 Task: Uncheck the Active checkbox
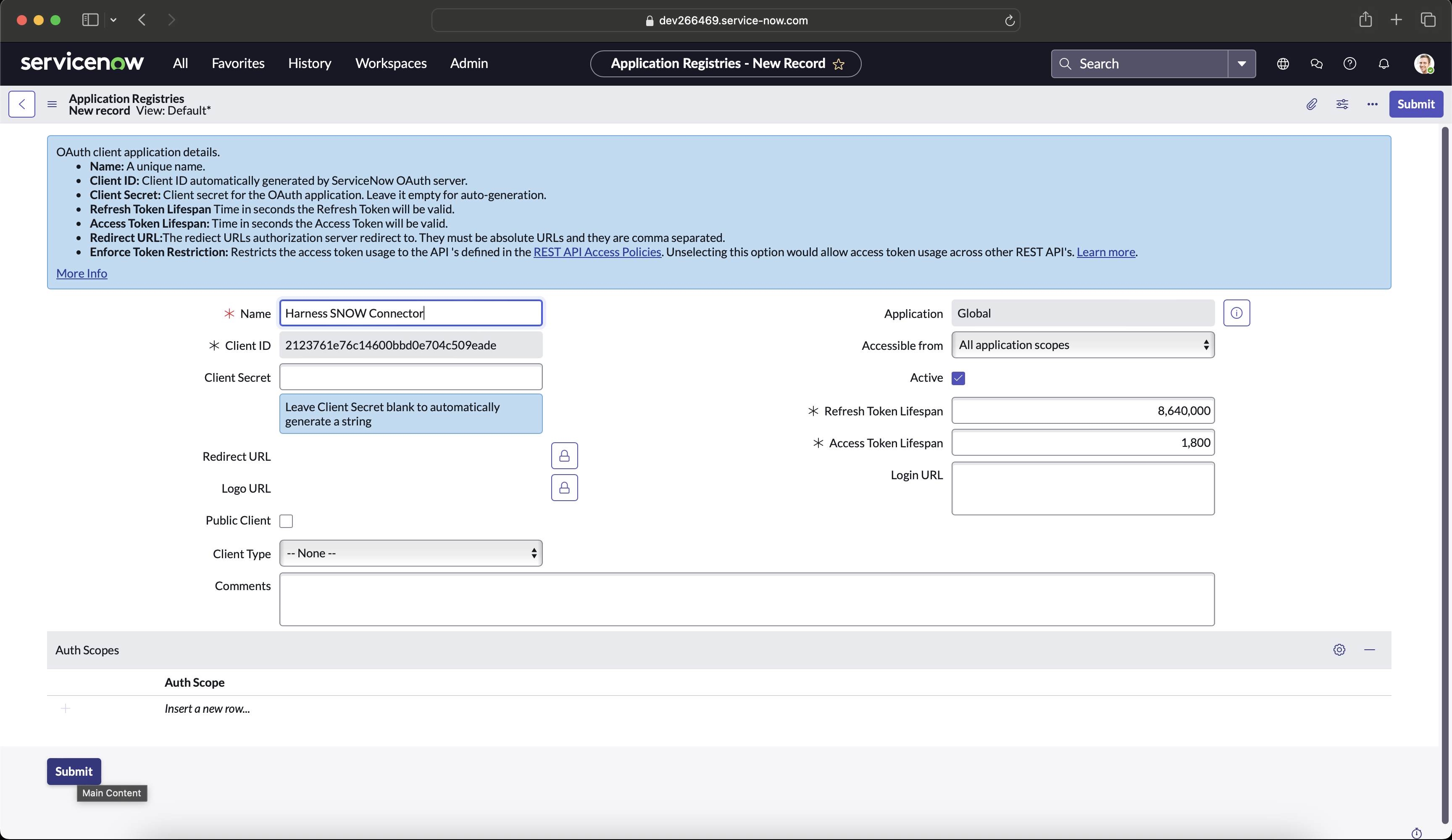click(x=958, y=378)
